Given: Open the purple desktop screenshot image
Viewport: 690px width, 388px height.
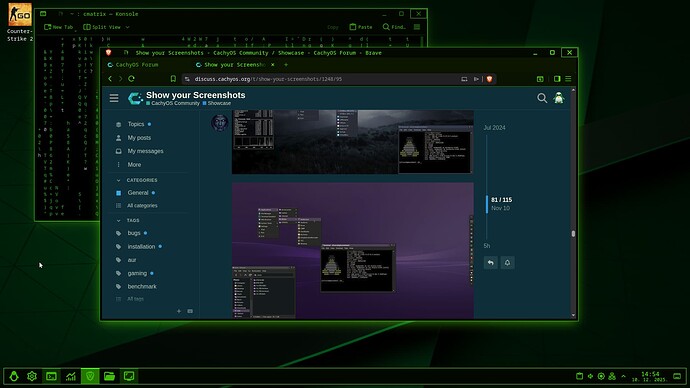Looking at the screenshot, I should (353, 250).
